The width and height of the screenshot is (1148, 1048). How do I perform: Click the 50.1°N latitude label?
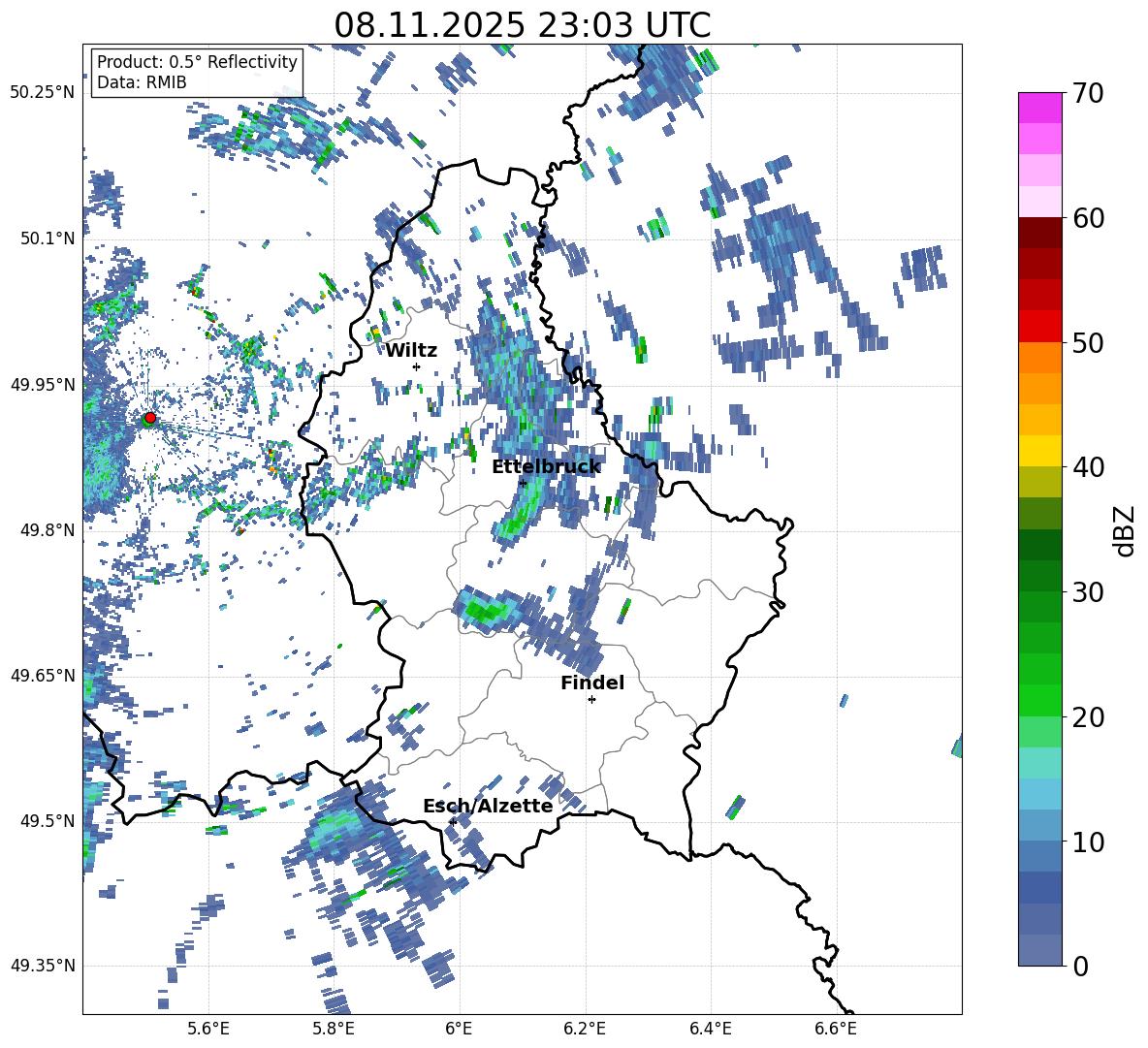48,238
